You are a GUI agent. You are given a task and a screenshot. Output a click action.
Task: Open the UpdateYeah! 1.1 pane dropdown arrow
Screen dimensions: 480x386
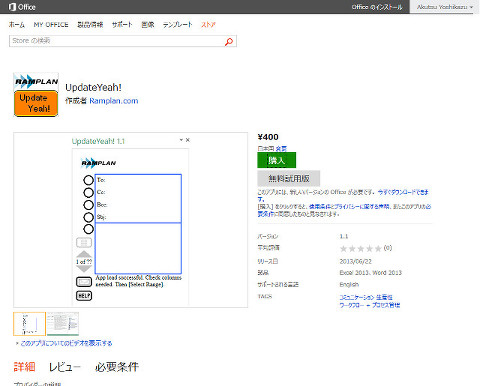[181, 140]
